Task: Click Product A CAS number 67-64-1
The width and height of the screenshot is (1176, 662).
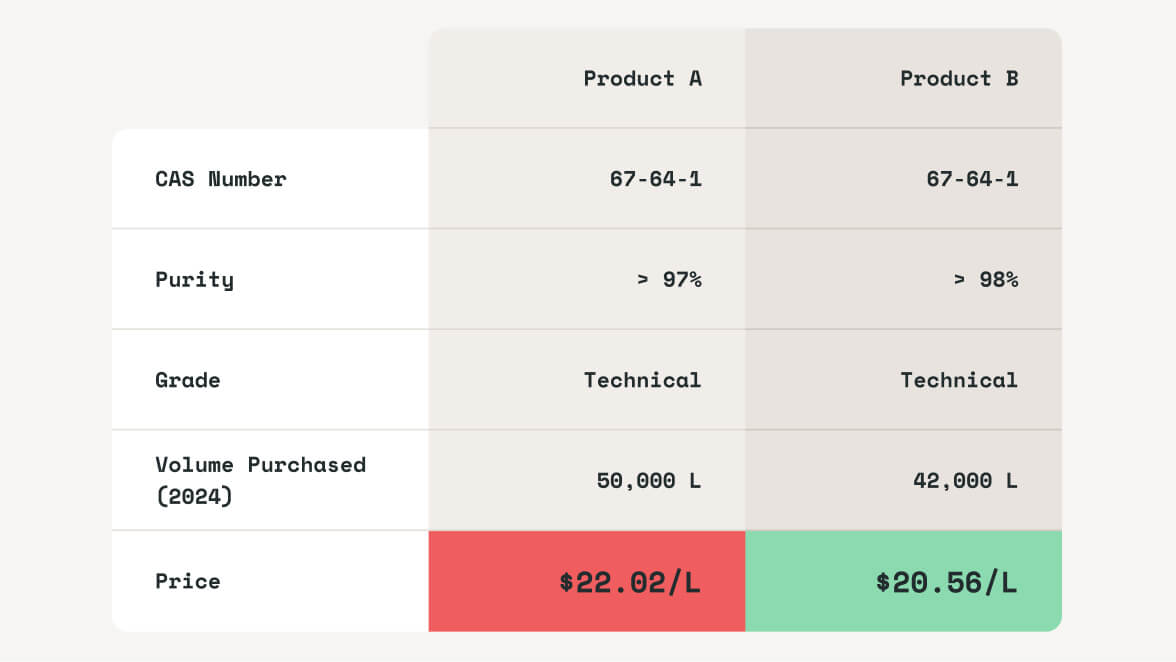Action: [x=655, y=179]
